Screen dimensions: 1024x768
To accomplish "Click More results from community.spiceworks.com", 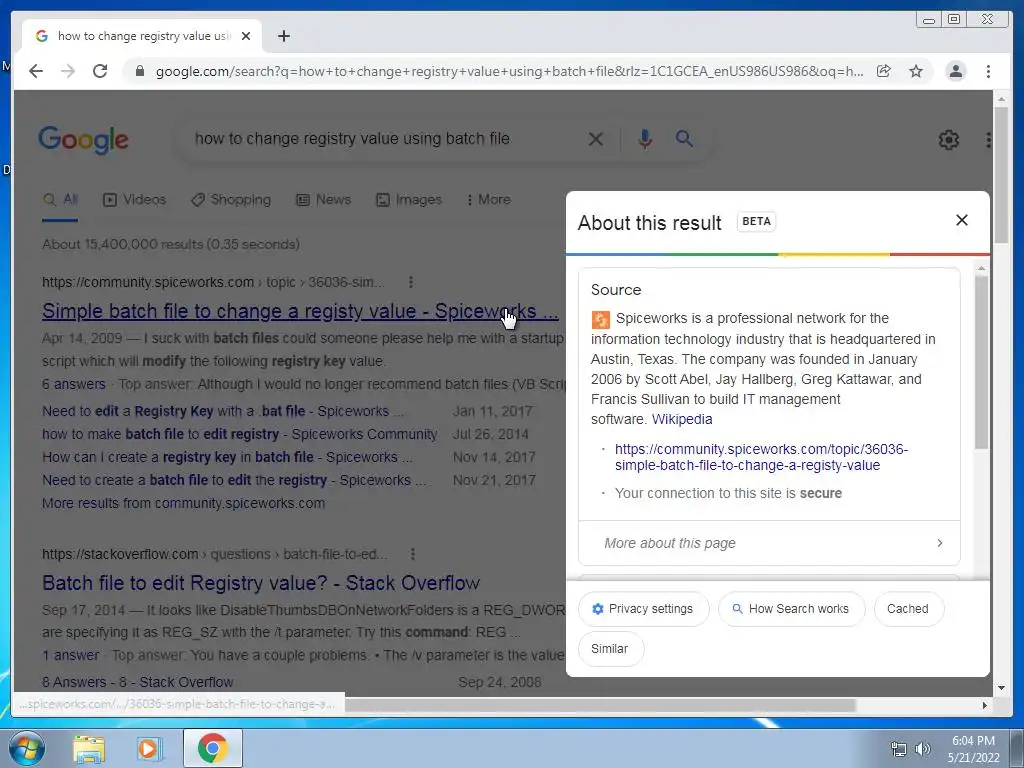I will [x=184, y=503].
